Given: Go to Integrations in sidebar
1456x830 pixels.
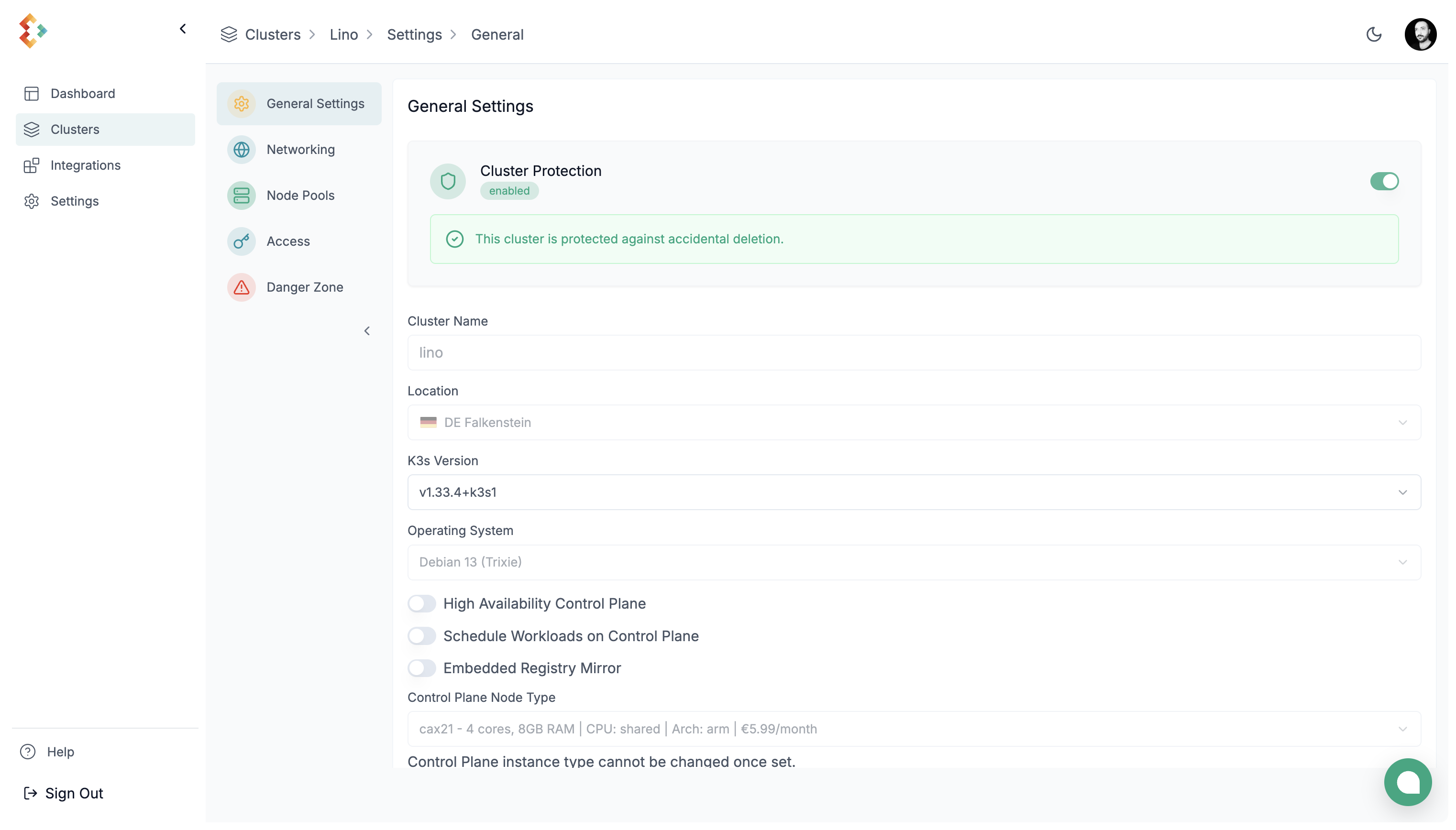Looking at the screenshot, I should [85, 165].
